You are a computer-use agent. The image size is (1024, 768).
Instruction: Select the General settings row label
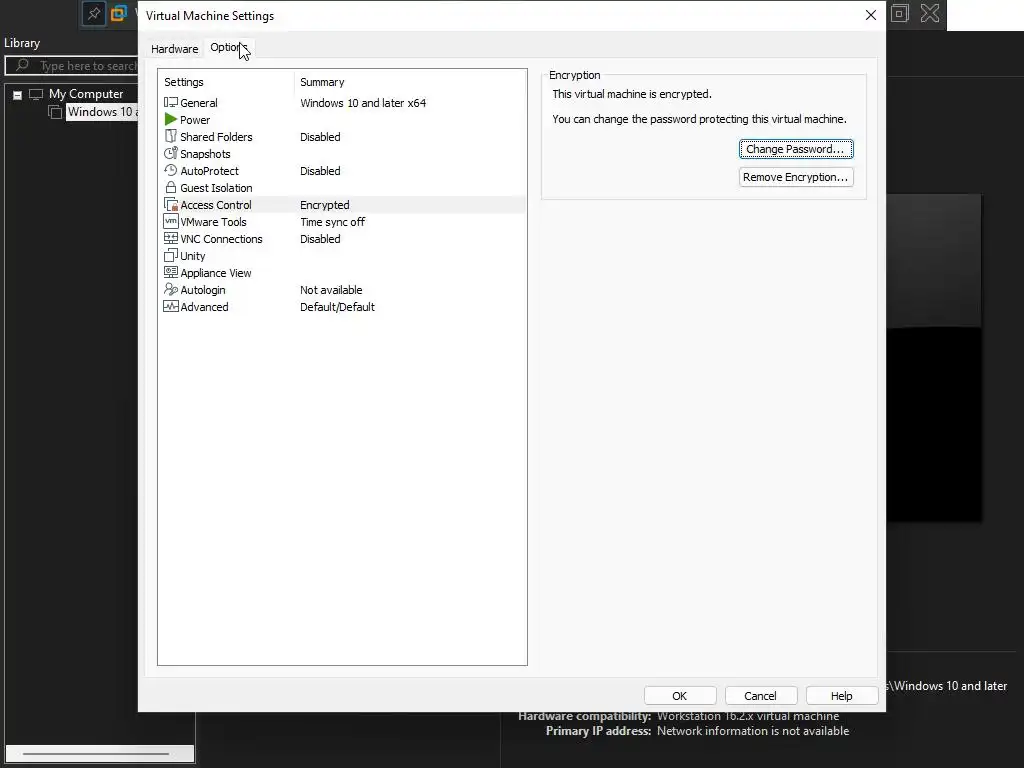[x=199, y=103]
